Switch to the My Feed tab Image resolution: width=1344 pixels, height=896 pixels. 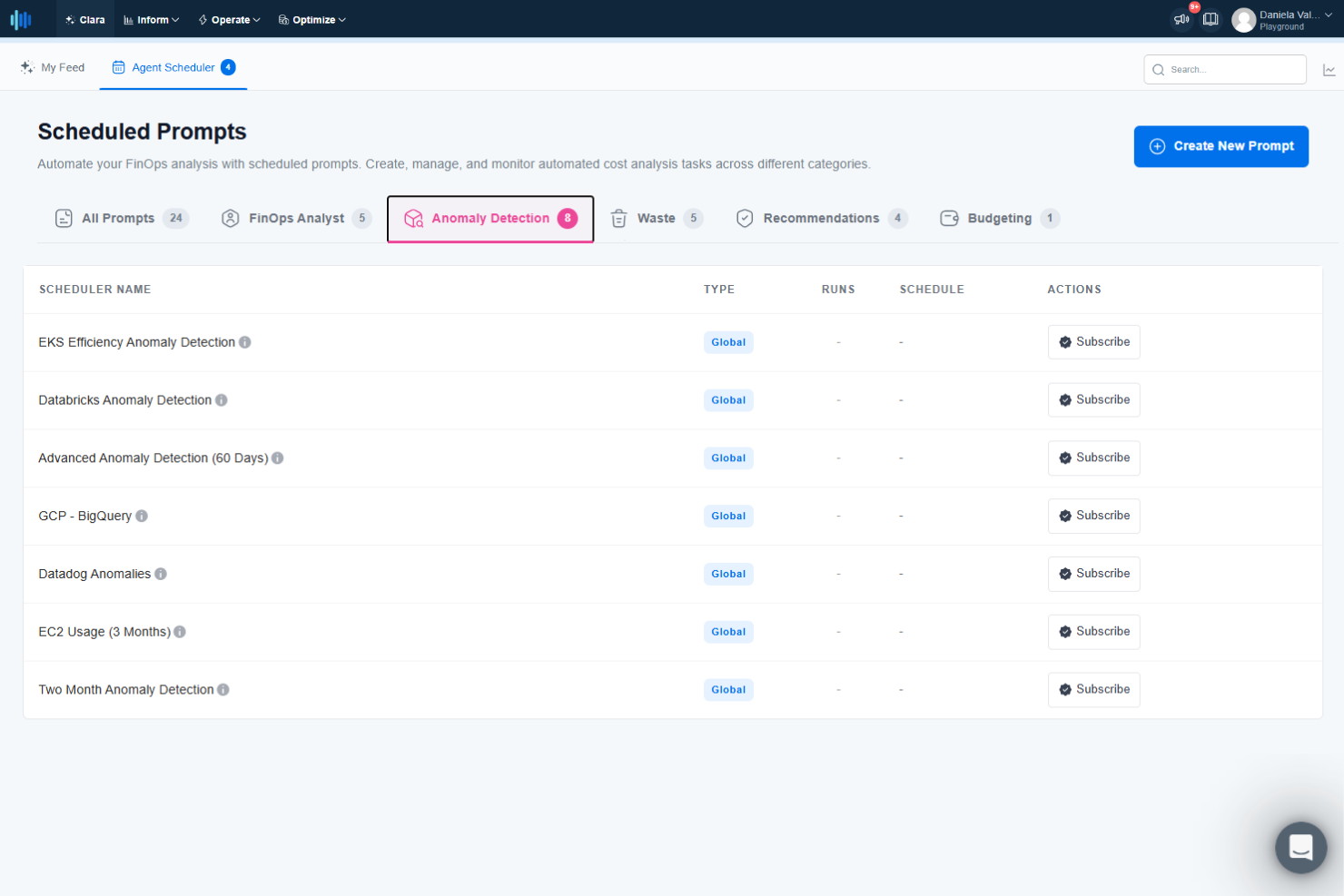(53, 67)
